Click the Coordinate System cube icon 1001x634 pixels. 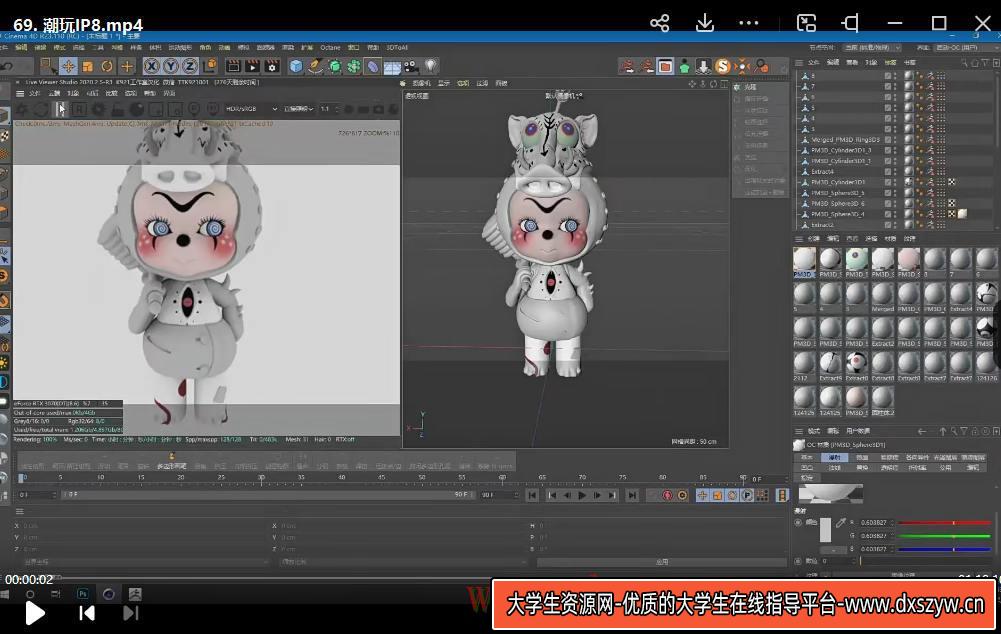click(x=210, y=66)
